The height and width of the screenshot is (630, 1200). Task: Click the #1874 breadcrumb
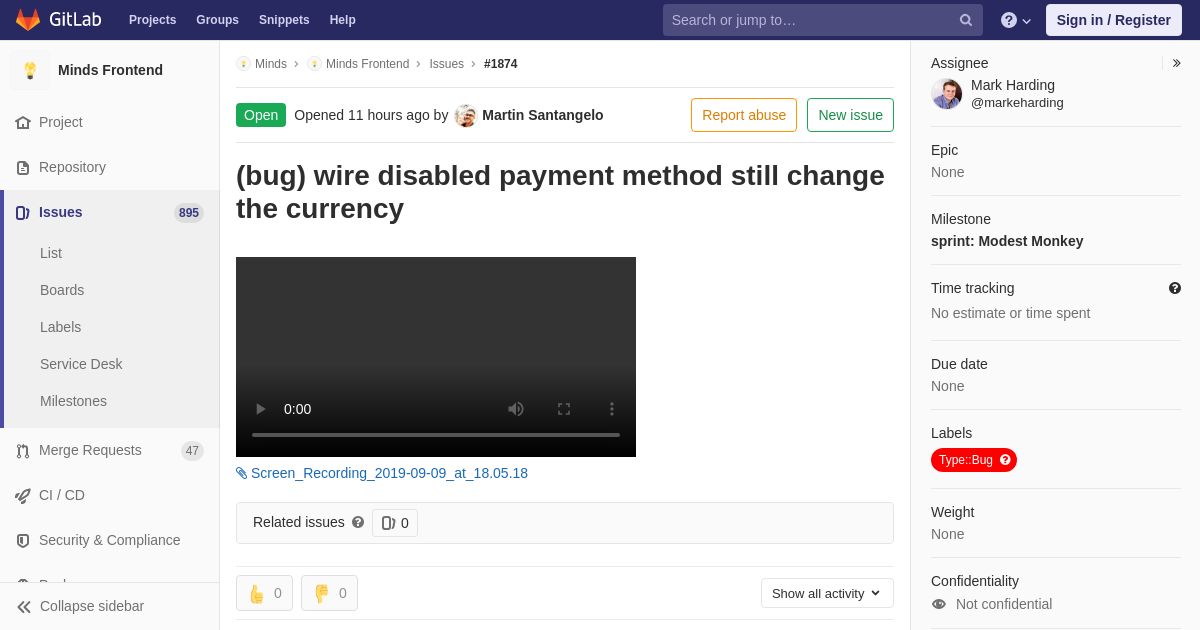(x=501, y=64)
